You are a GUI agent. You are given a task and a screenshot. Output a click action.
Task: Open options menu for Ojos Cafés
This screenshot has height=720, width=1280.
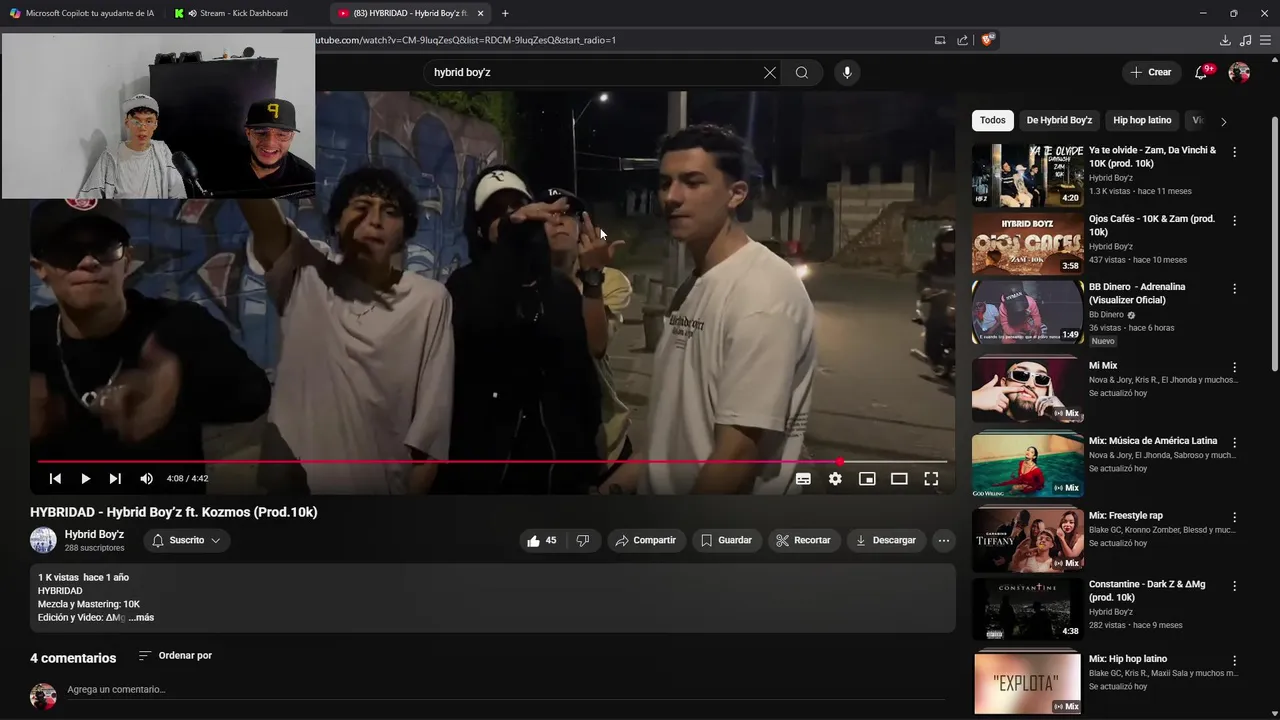coord(1234,220)
